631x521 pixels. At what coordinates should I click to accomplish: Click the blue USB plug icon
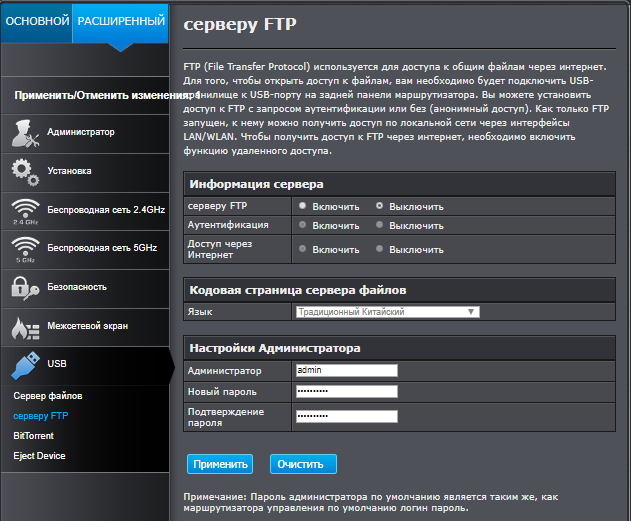[x=25, y=365]
